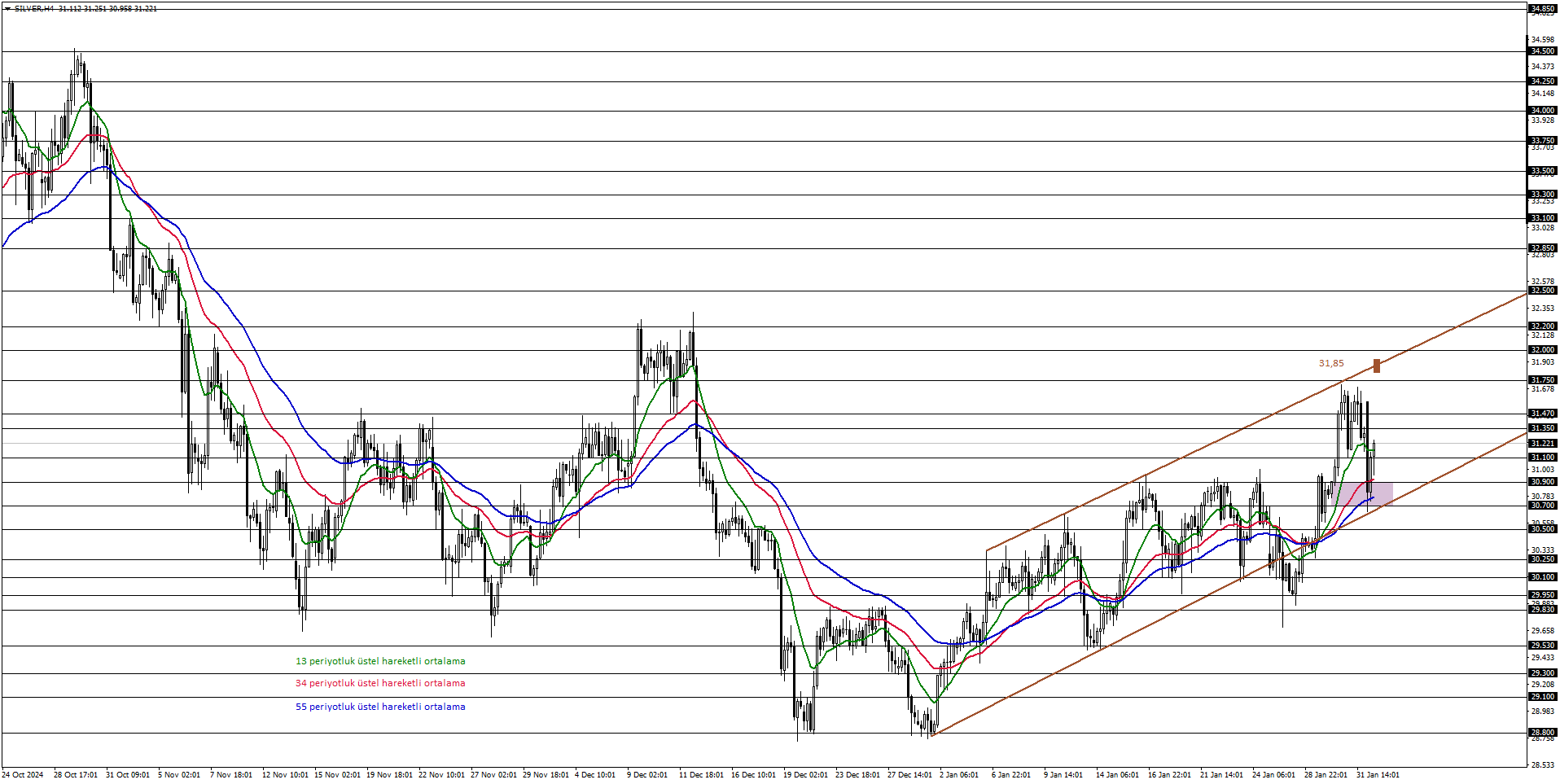The width and height of the screenshot is (1560, 784).
Task: Select the '13 periyotluk üstel hareketli ortalama' label
Action: [380, 661]
